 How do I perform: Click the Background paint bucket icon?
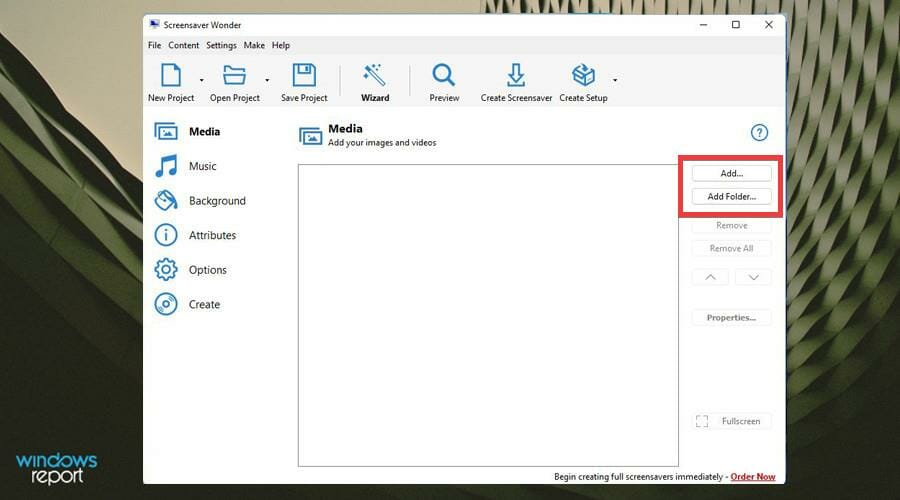click(x=166, y=201)
